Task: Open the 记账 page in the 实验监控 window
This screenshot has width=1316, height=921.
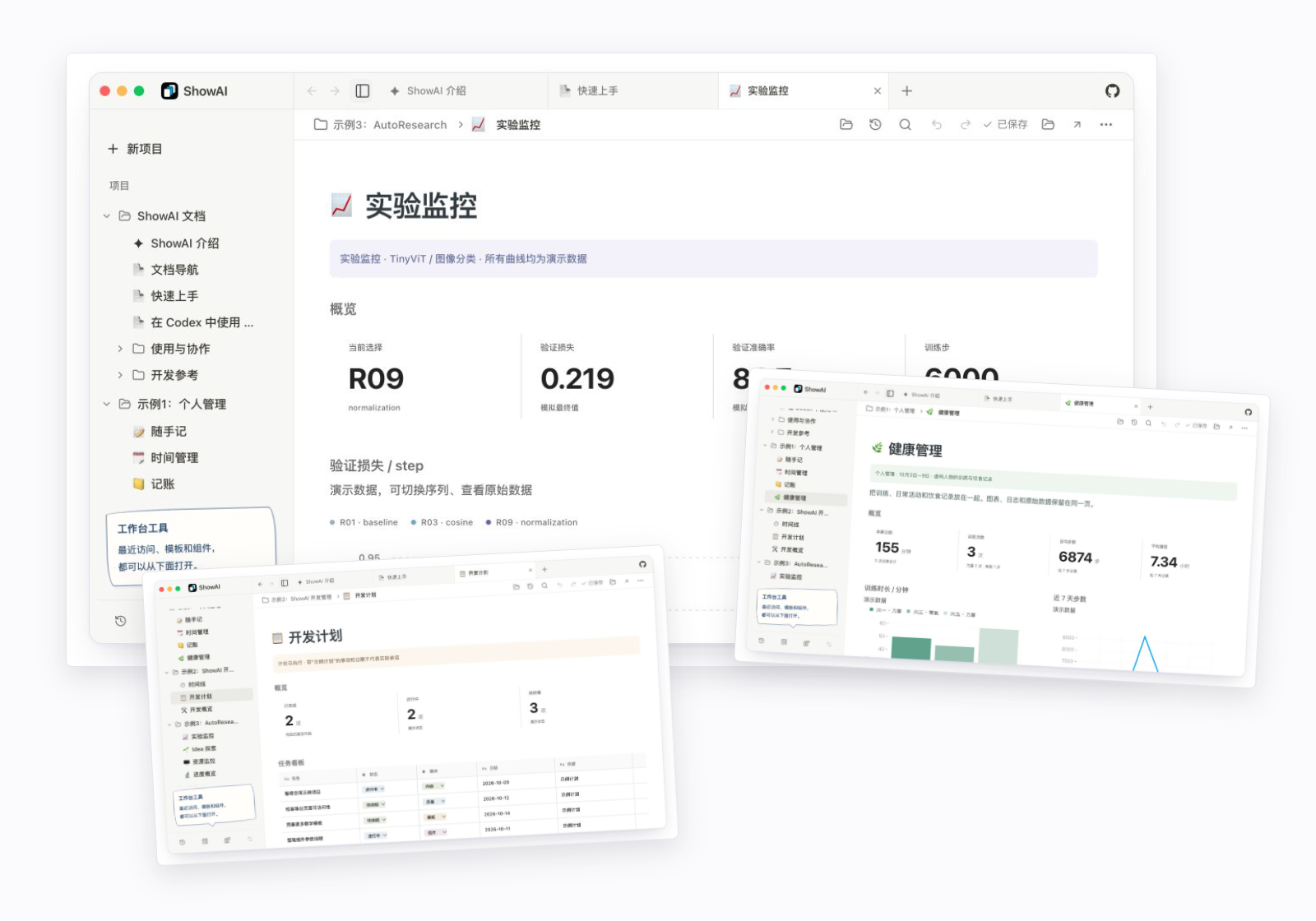Action: click(x=154, y=484)
